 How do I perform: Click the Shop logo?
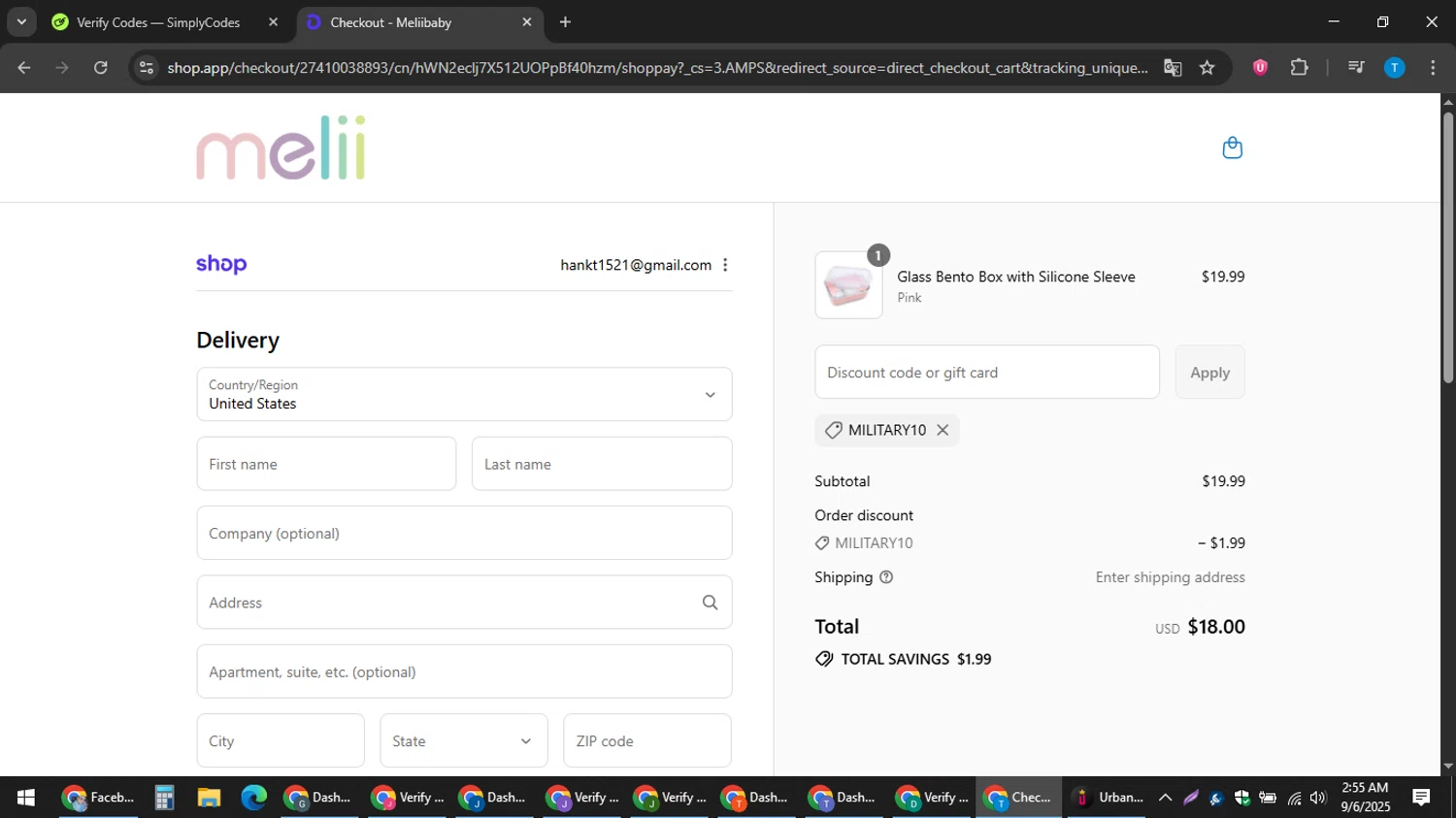(221, 264)
